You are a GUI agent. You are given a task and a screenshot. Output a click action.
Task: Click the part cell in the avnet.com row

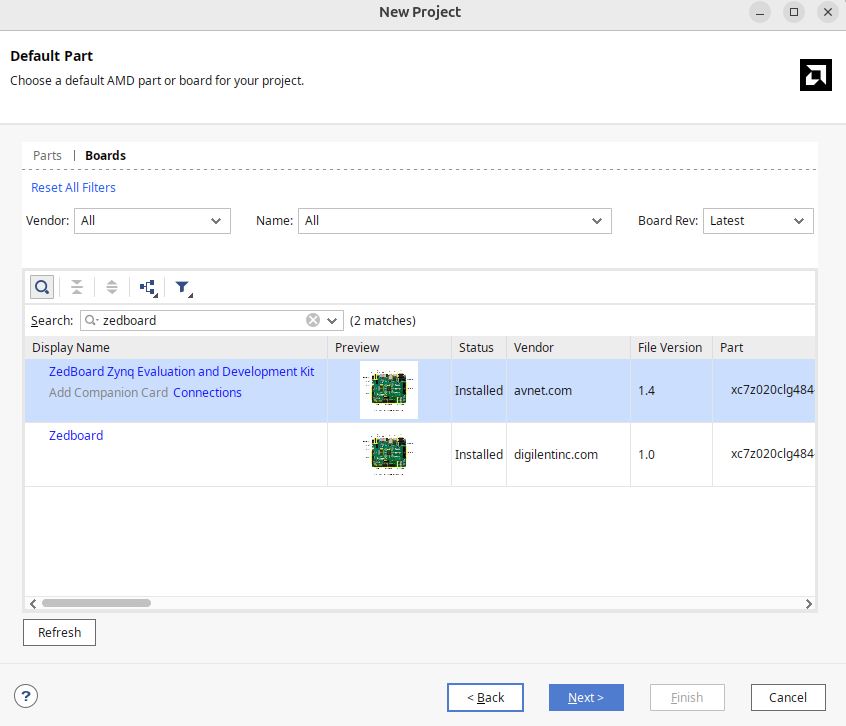tap(764, 391)
